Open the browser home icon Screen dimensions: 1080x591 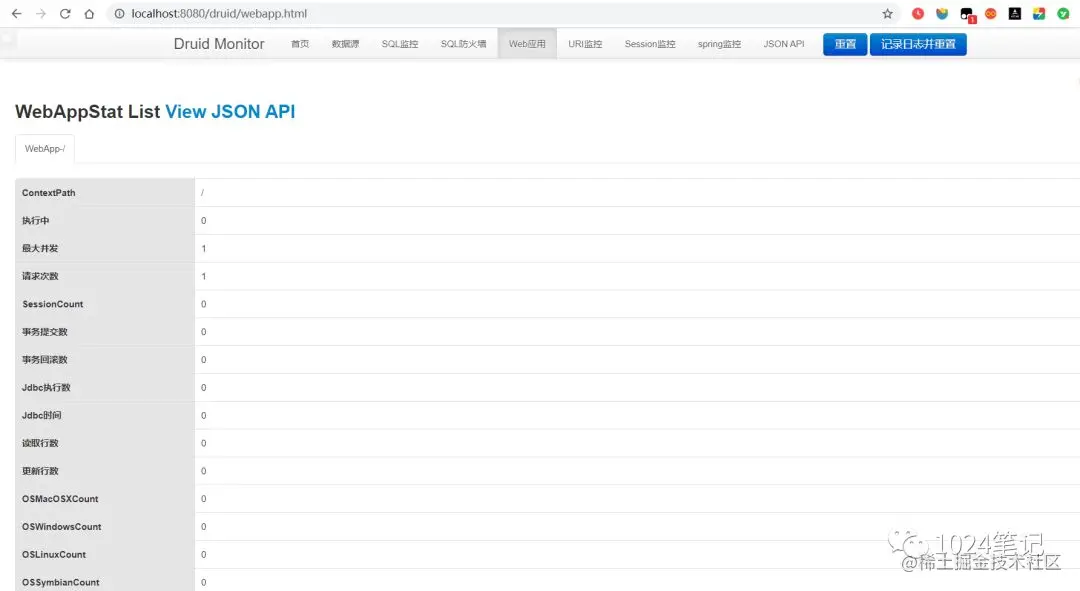click(89, 14)
